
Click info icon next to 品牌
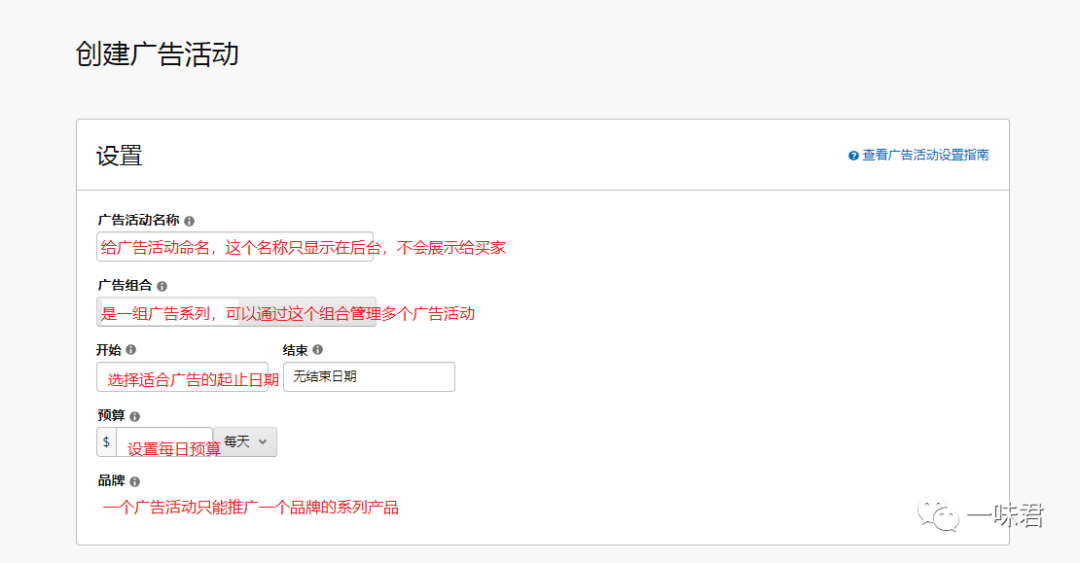pyautogui.click(x=135, y=482)
